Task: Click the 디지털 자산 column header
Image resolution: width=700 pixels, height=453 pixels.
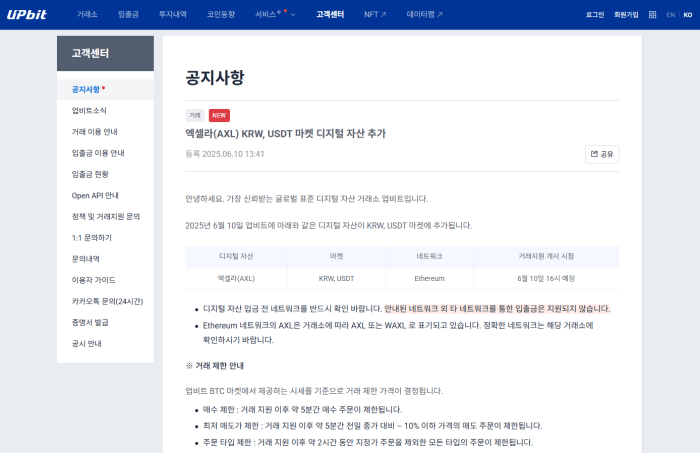Action: (x=236, y=256)
